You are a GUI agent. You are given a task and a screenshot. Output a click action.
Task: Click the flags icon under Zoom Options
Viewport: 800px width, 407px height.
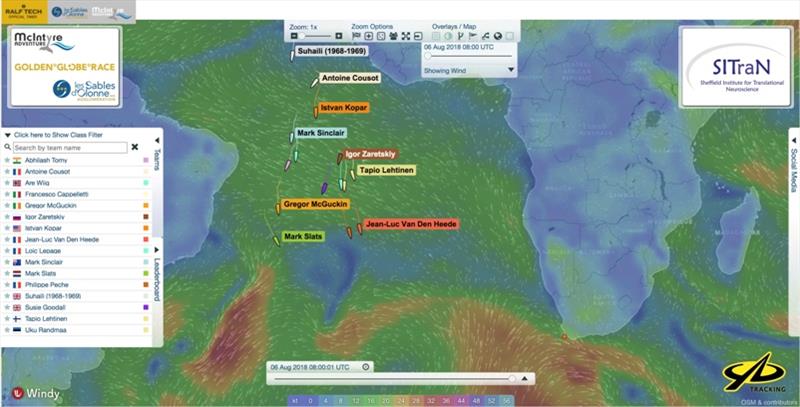tap(356, 36)
